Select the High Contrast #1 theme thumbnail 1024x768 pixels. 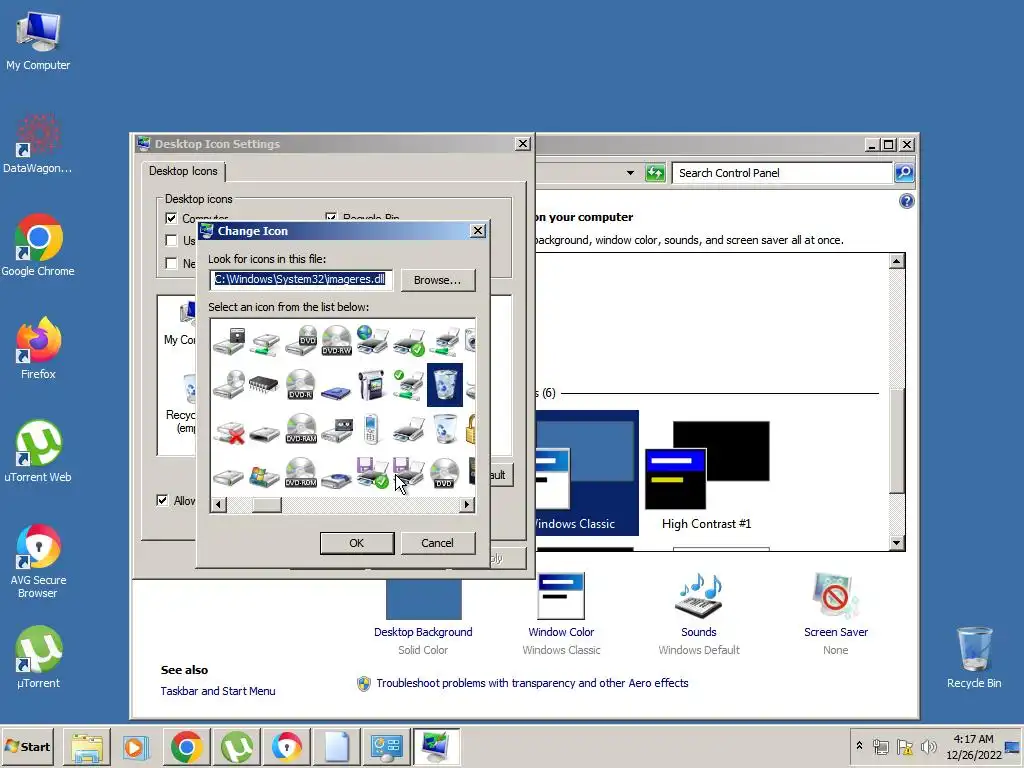(707, 475)
